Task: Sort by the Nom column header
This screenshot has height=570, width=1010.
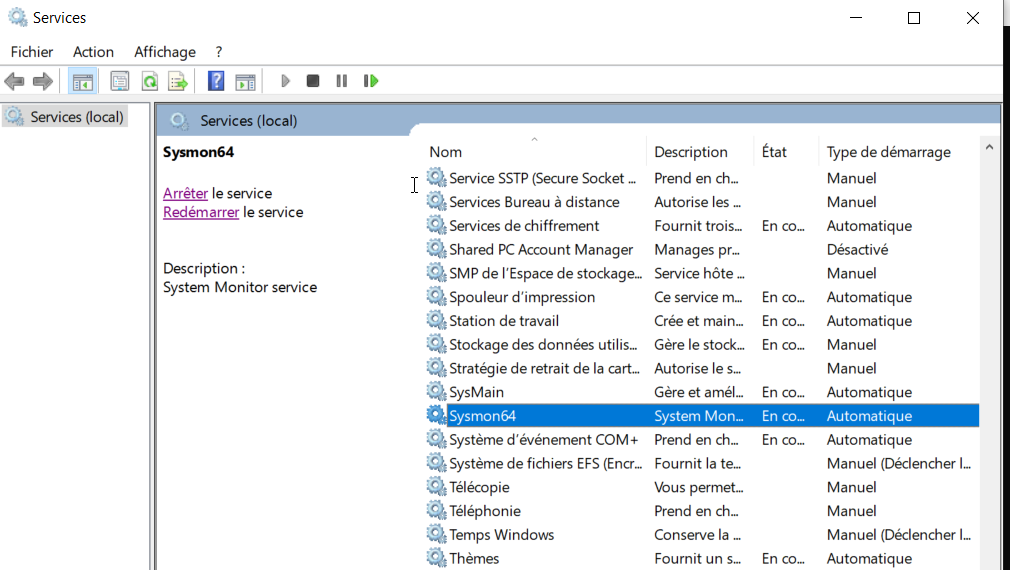Action: pos(446,152)
